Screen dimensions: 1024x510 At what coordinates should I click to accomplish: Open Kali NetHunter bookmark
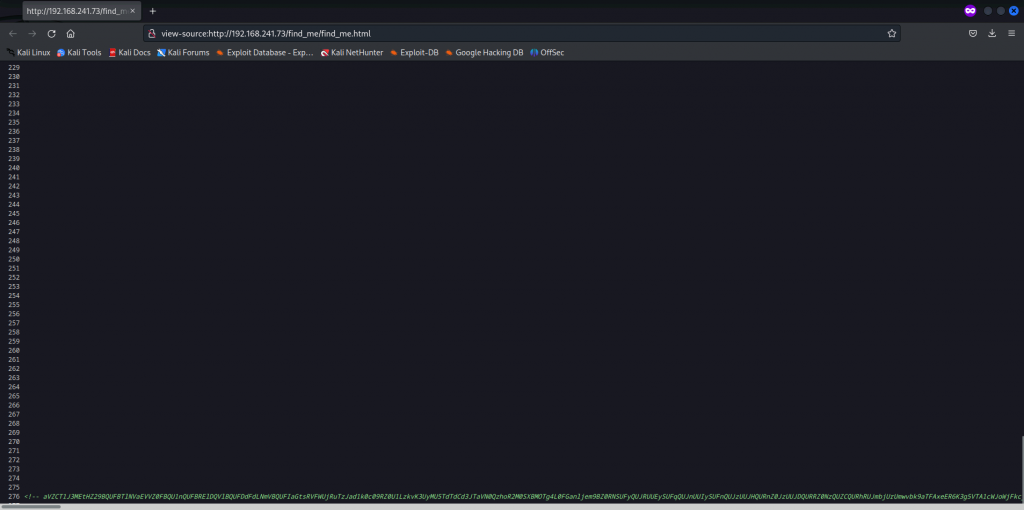coord(352,52)
